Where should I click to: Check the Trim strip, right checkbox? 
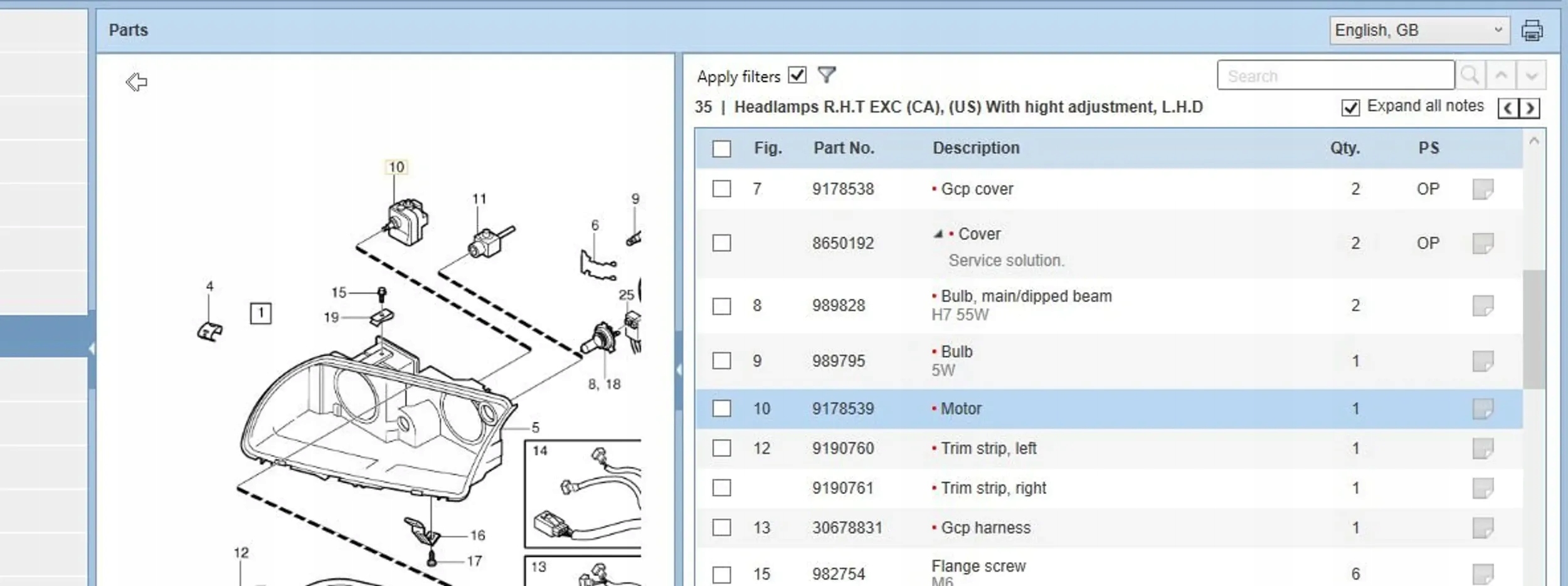pyautogui.click(x=722, y=488)
